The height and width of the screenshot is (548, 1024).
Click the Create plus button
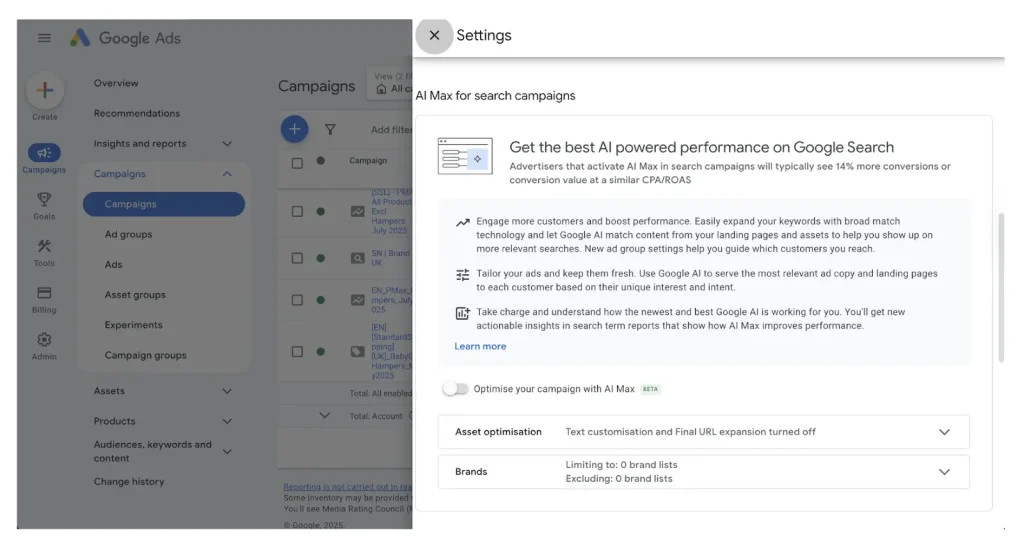click(44, 90)
